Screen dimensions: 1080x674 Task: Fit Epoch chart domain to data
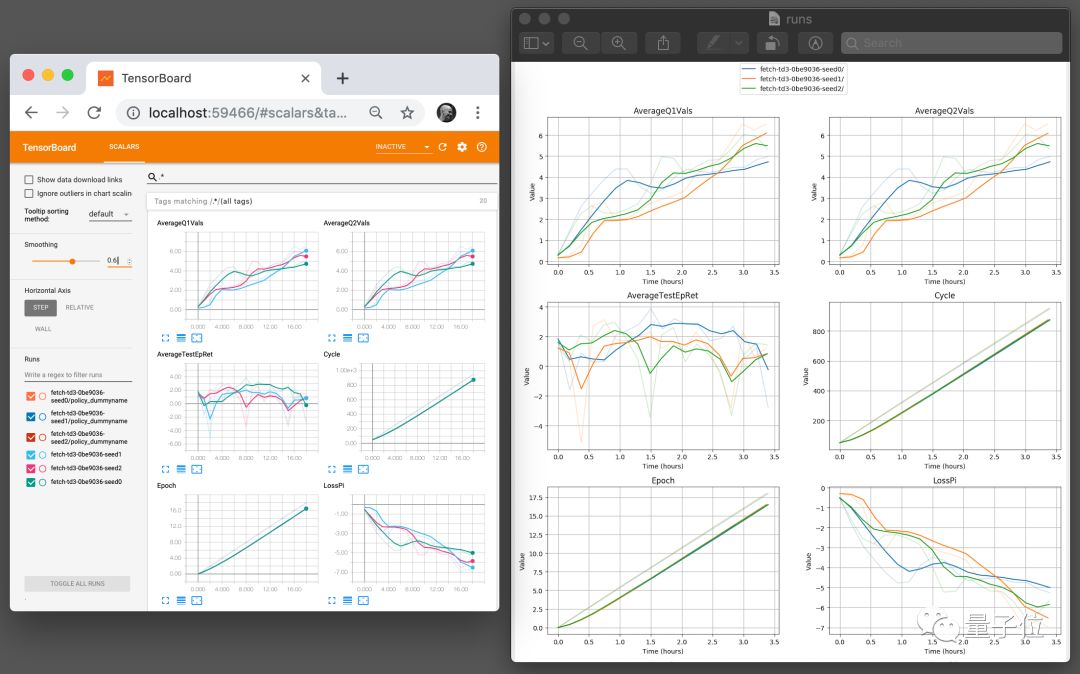[x=197, y=600]
